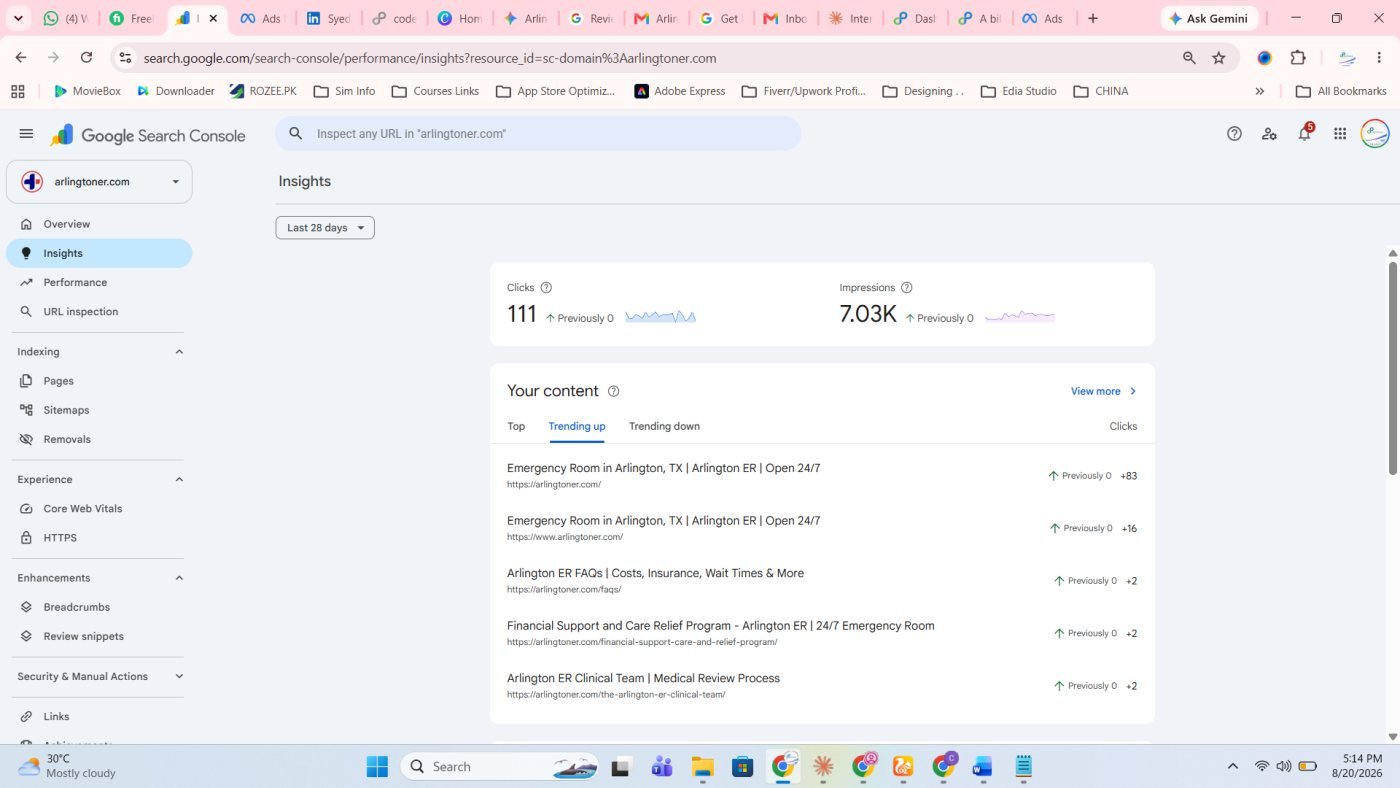Viewport: 1400px width, 788px height.
Task: Switch to the Trending down tab
Action: pyautogui.click(x=664, y=426)
